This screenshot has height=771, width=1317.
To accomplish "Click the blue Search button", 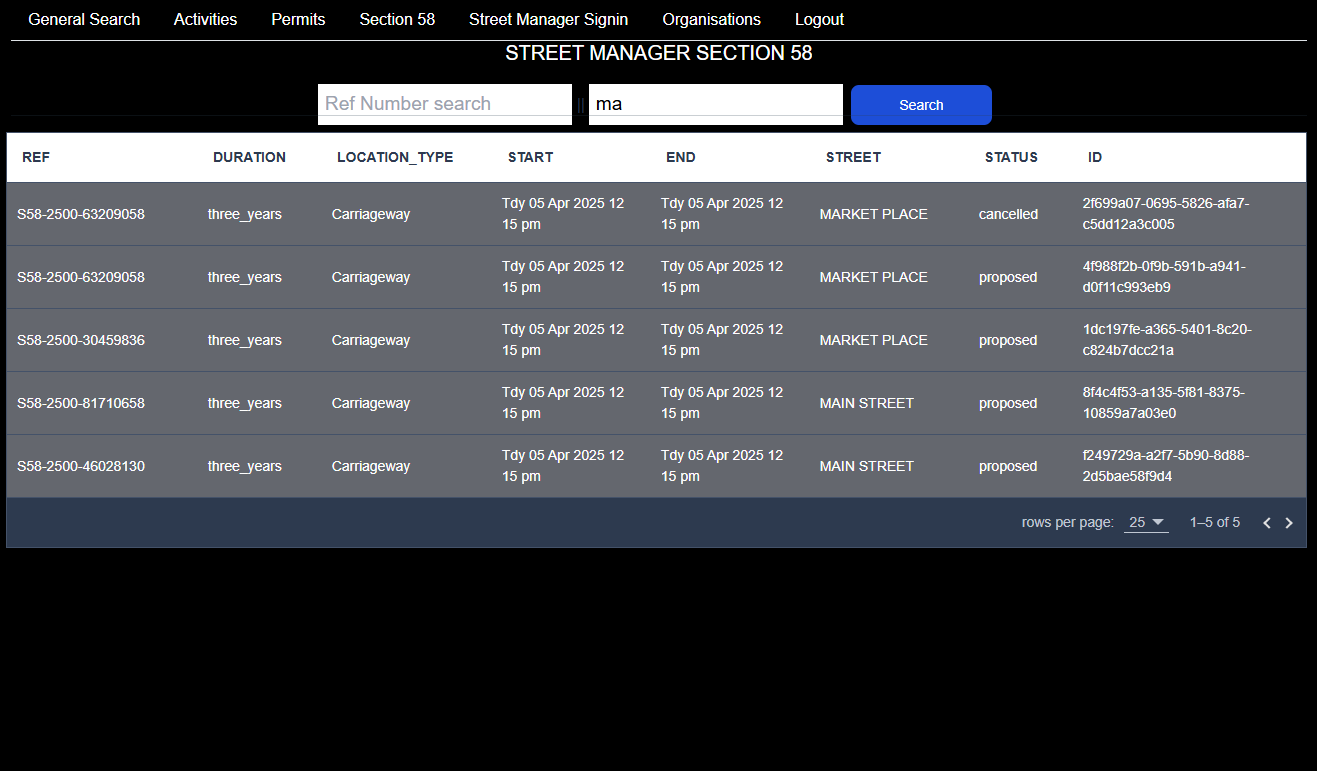I will (921, 105).
